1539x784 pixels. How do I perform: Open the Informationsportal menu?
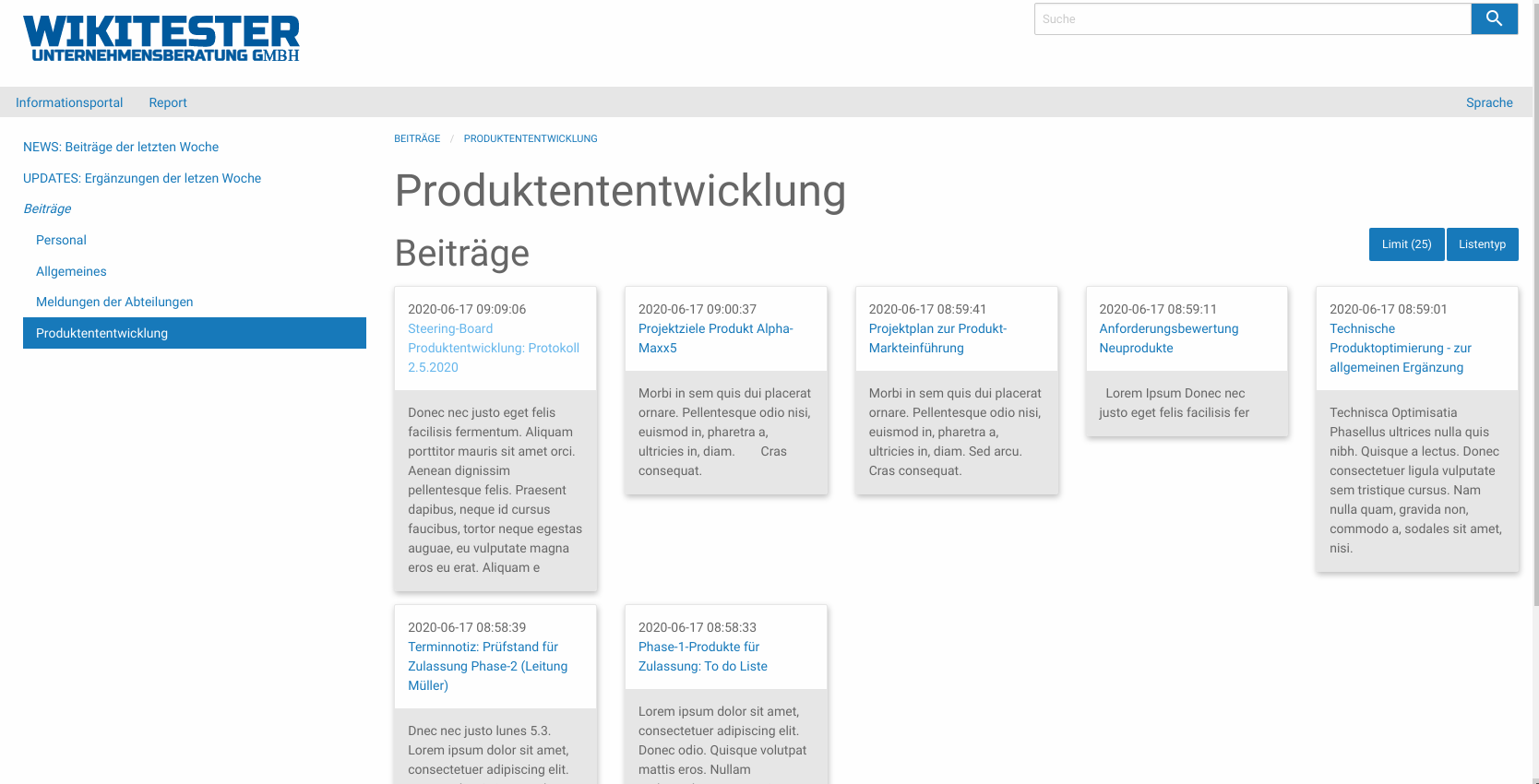[x=69, y=102]
